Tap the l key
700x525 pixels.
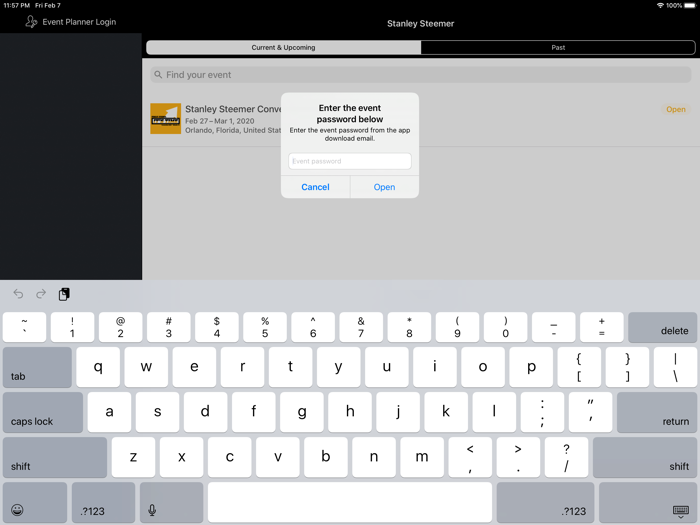[x=494, y=412]
